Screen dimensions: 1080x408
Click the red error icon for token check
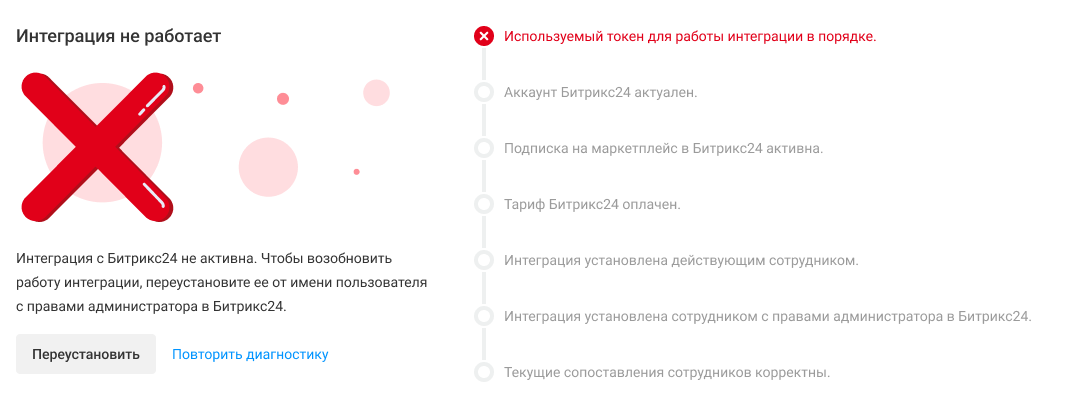484,37
